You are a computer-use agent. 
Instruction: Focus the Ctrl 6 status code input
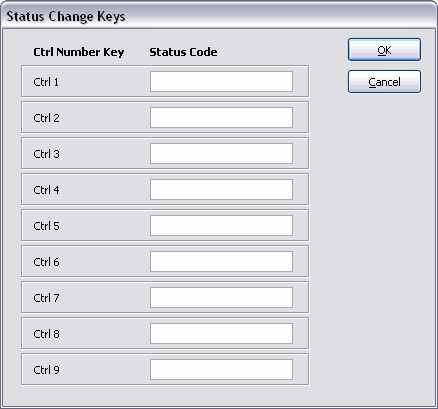221,261
